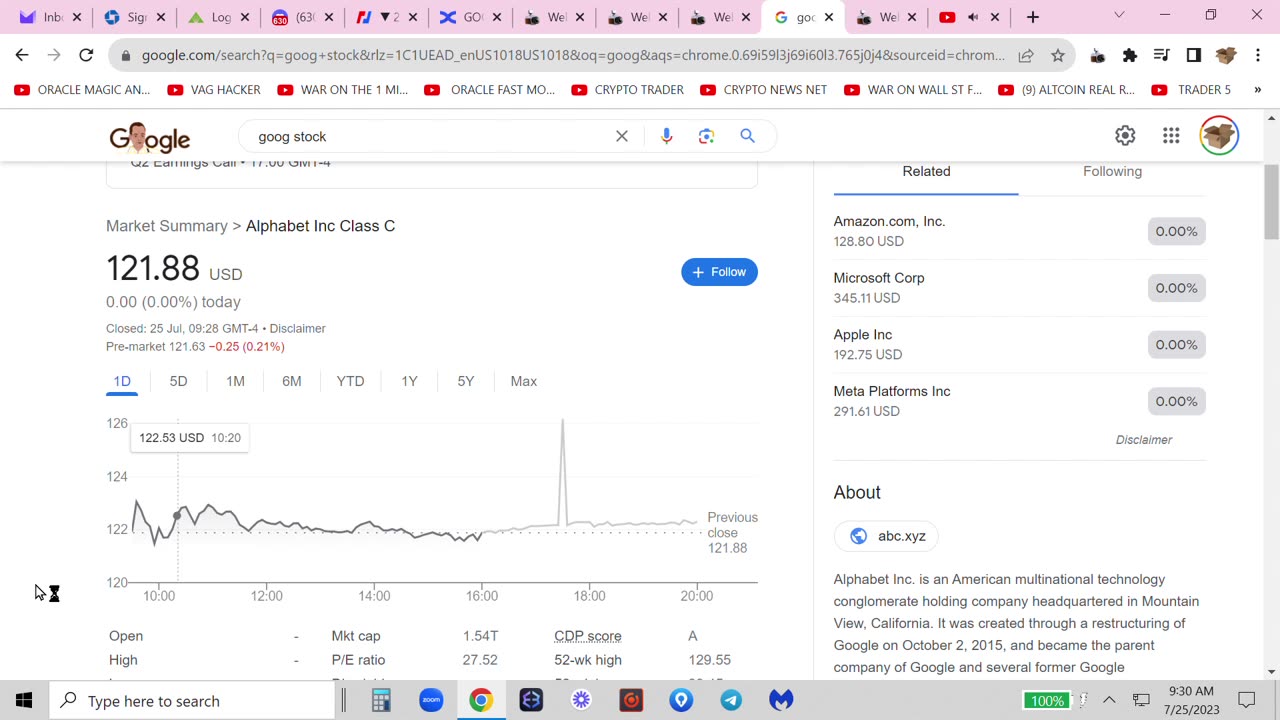Select the YTD chart range
The height and width of the screenshot is (720, 1280).
pyautogui.click(x=350, y=381)
